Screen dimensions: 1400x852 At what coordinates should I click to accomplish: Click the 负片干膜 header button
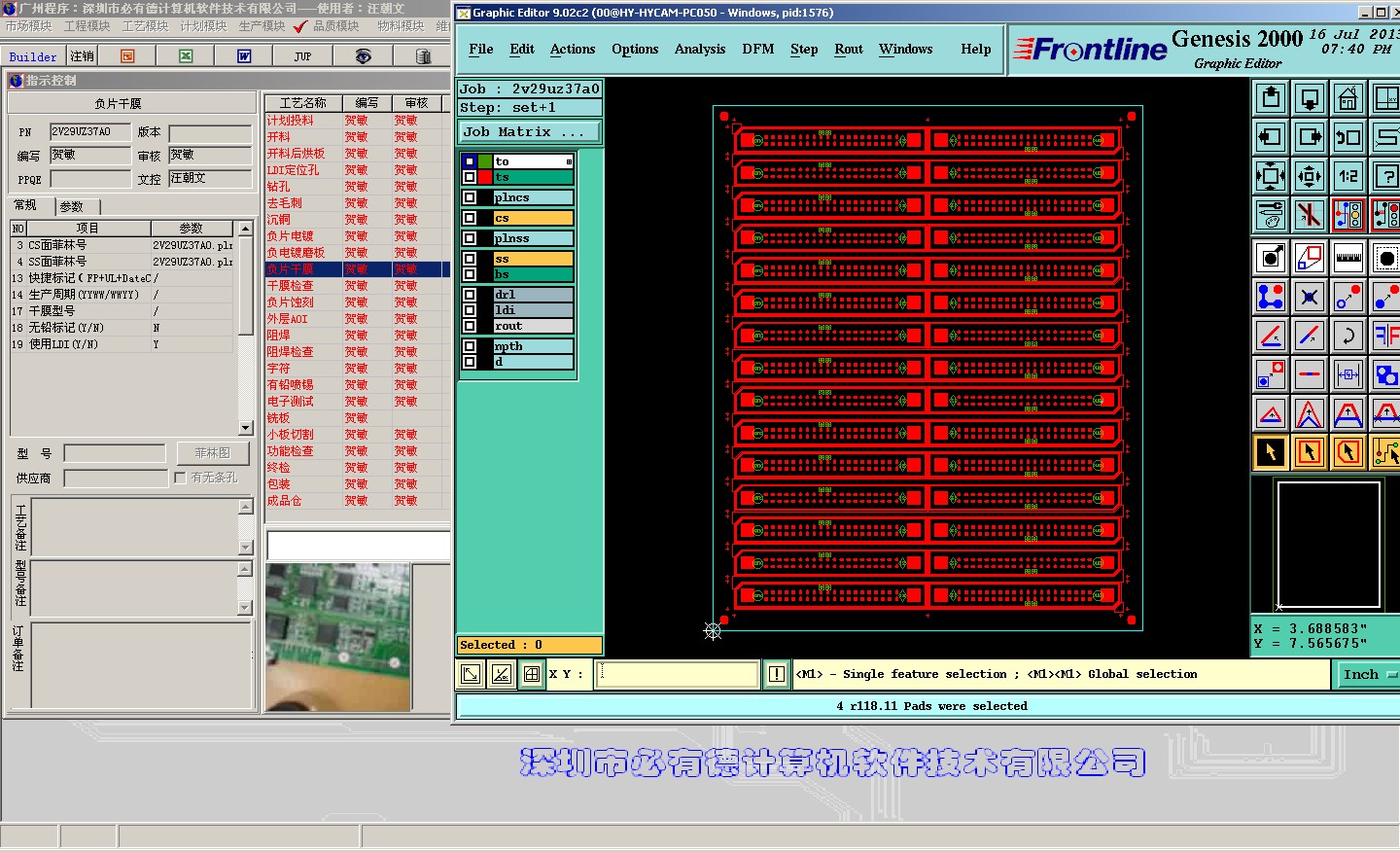132,103
